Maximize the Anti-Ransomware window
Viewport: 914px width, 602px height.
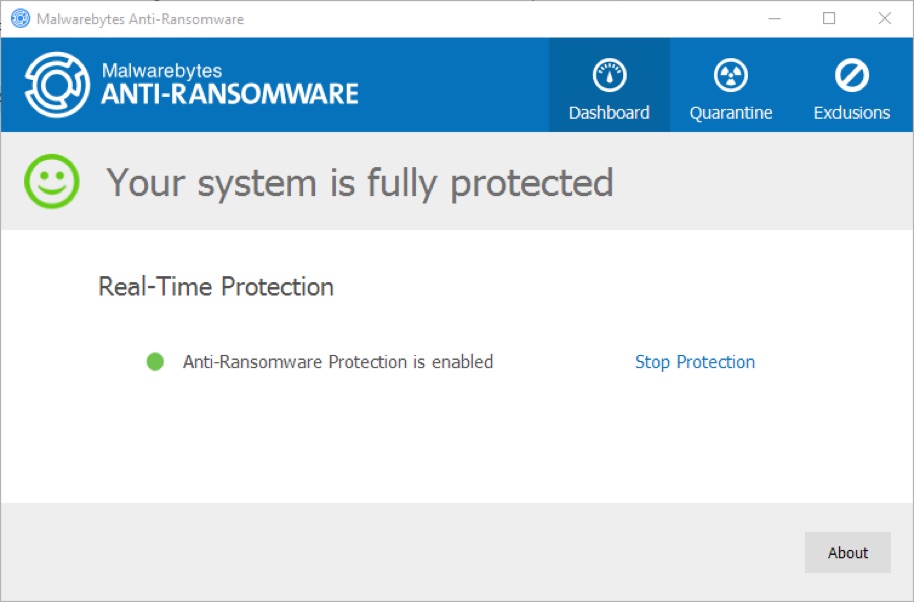[x=829, y=19]
